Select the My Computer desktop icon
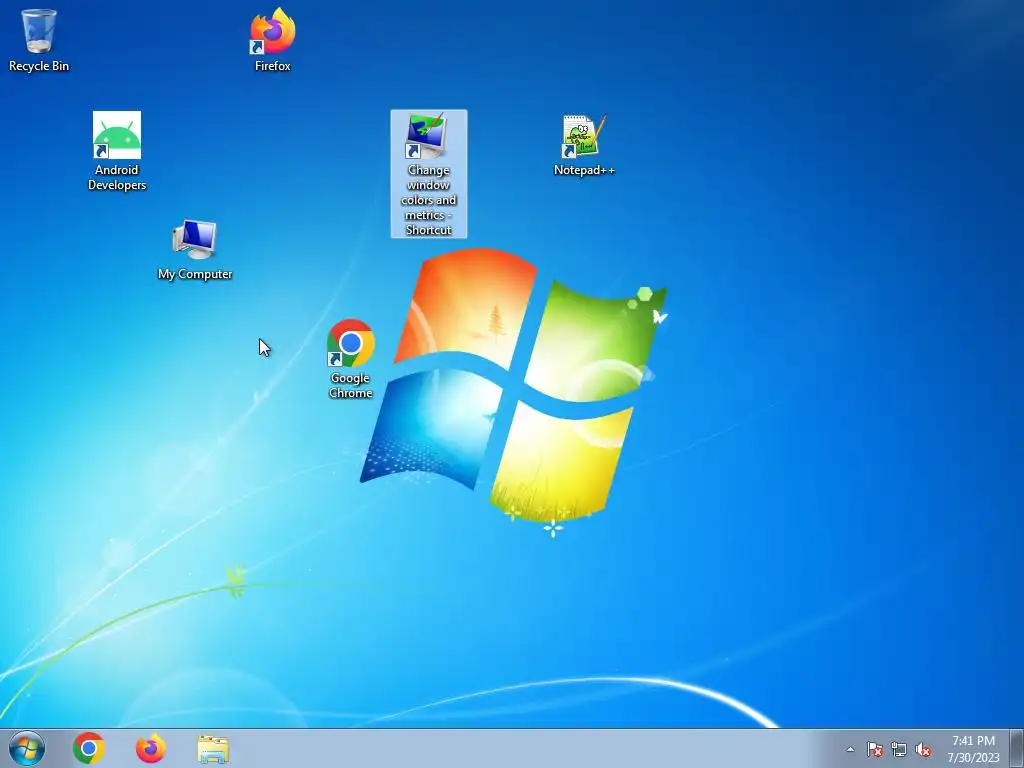1024x768 pixels. [195, 250]
